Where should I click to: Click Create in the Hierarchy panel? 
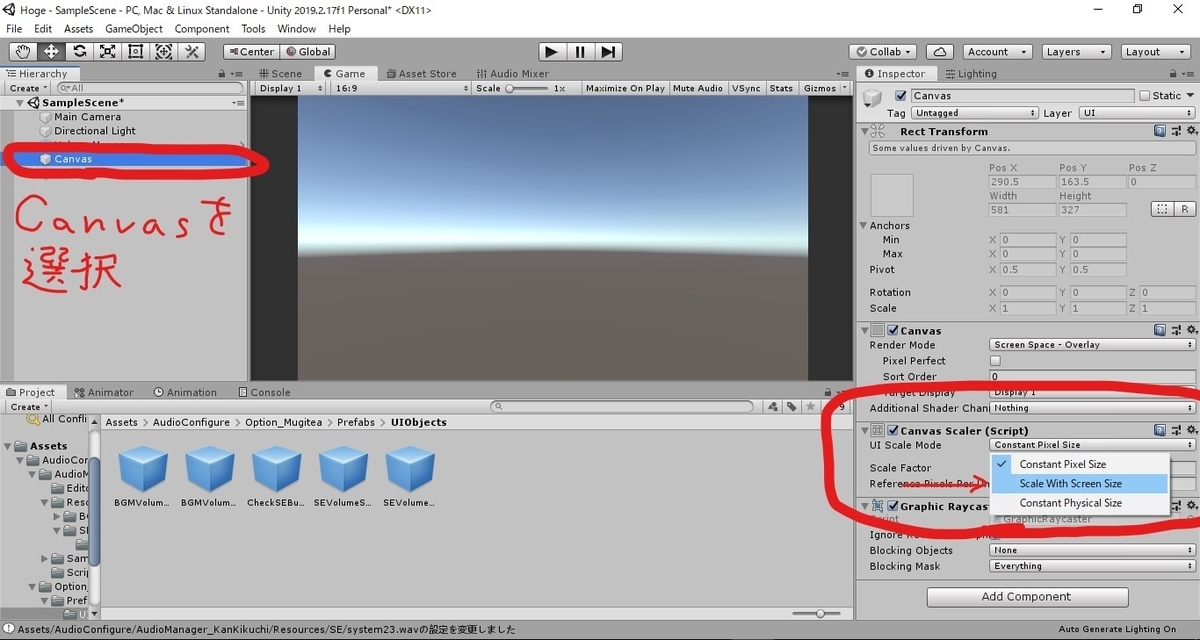tap(25, 88)
